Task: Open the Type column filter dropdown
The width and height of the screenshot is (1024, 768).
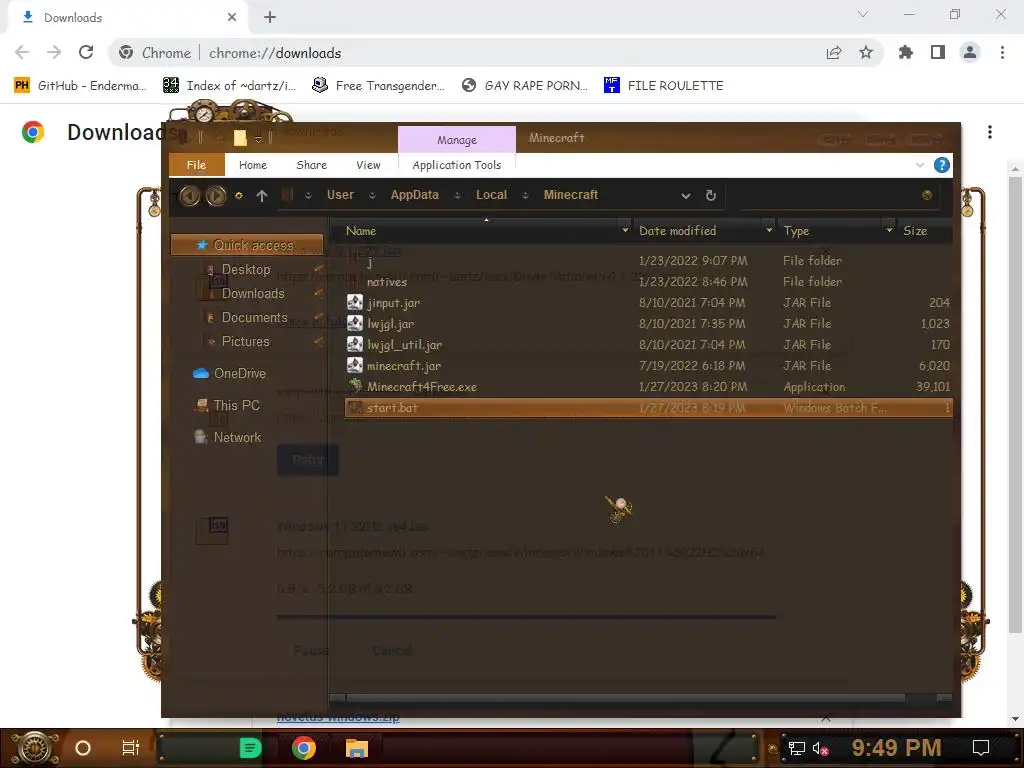Action: (889, 231)
